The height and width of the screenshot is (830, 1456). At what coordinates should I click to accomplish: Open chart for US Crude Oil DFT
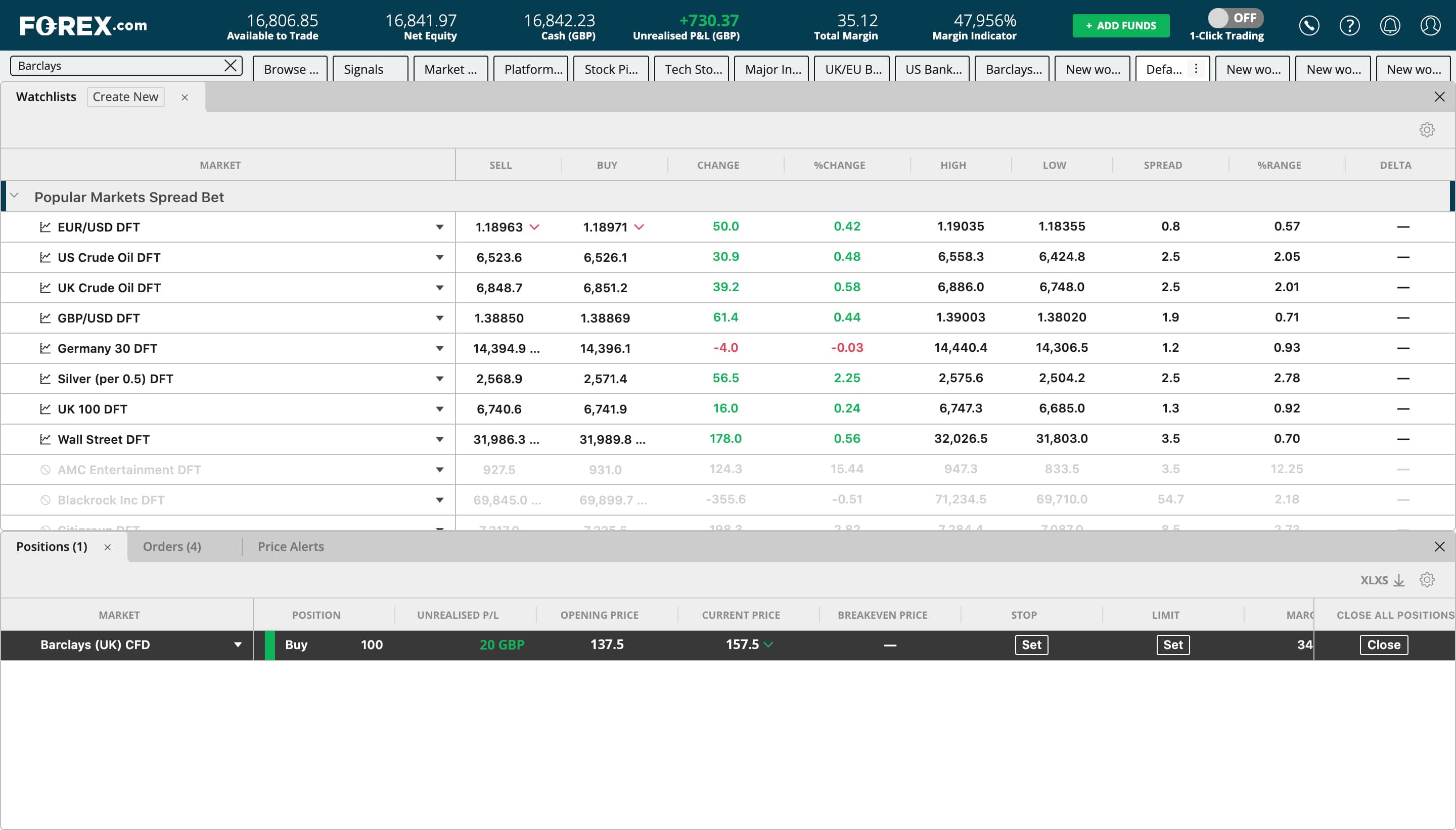point(45,257)
